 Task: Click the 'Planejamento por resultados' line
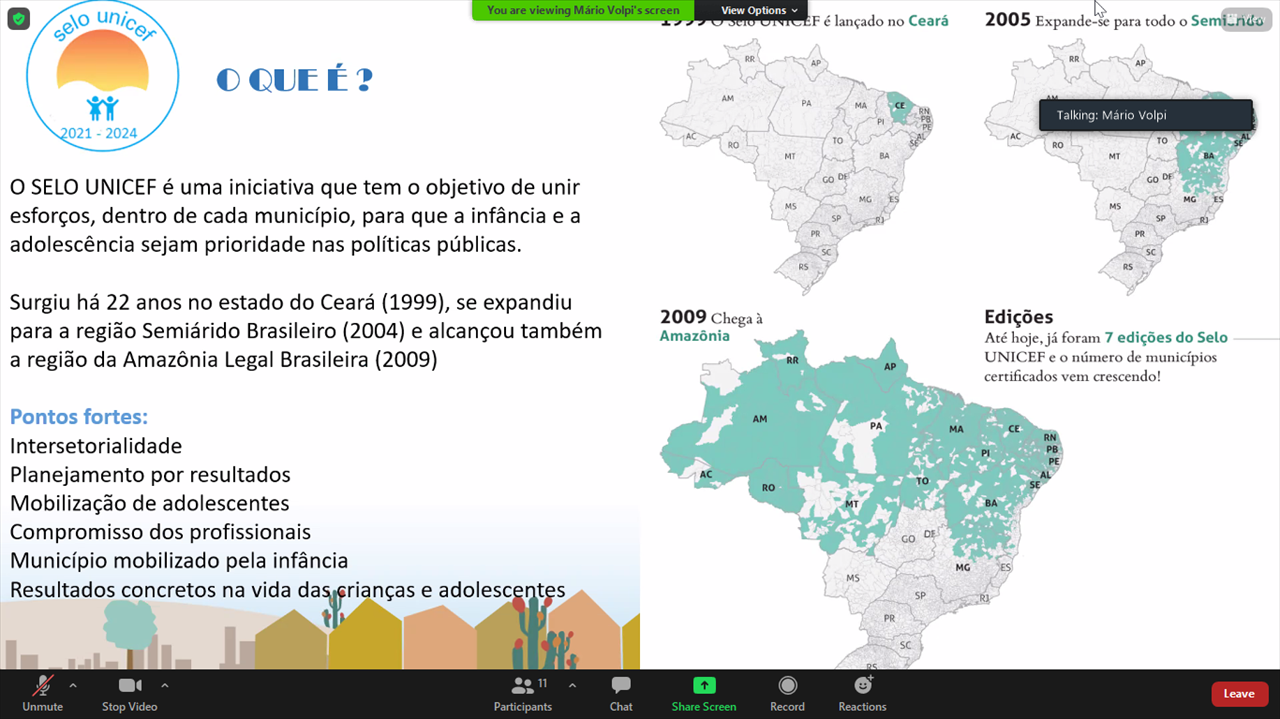[150, 475]
